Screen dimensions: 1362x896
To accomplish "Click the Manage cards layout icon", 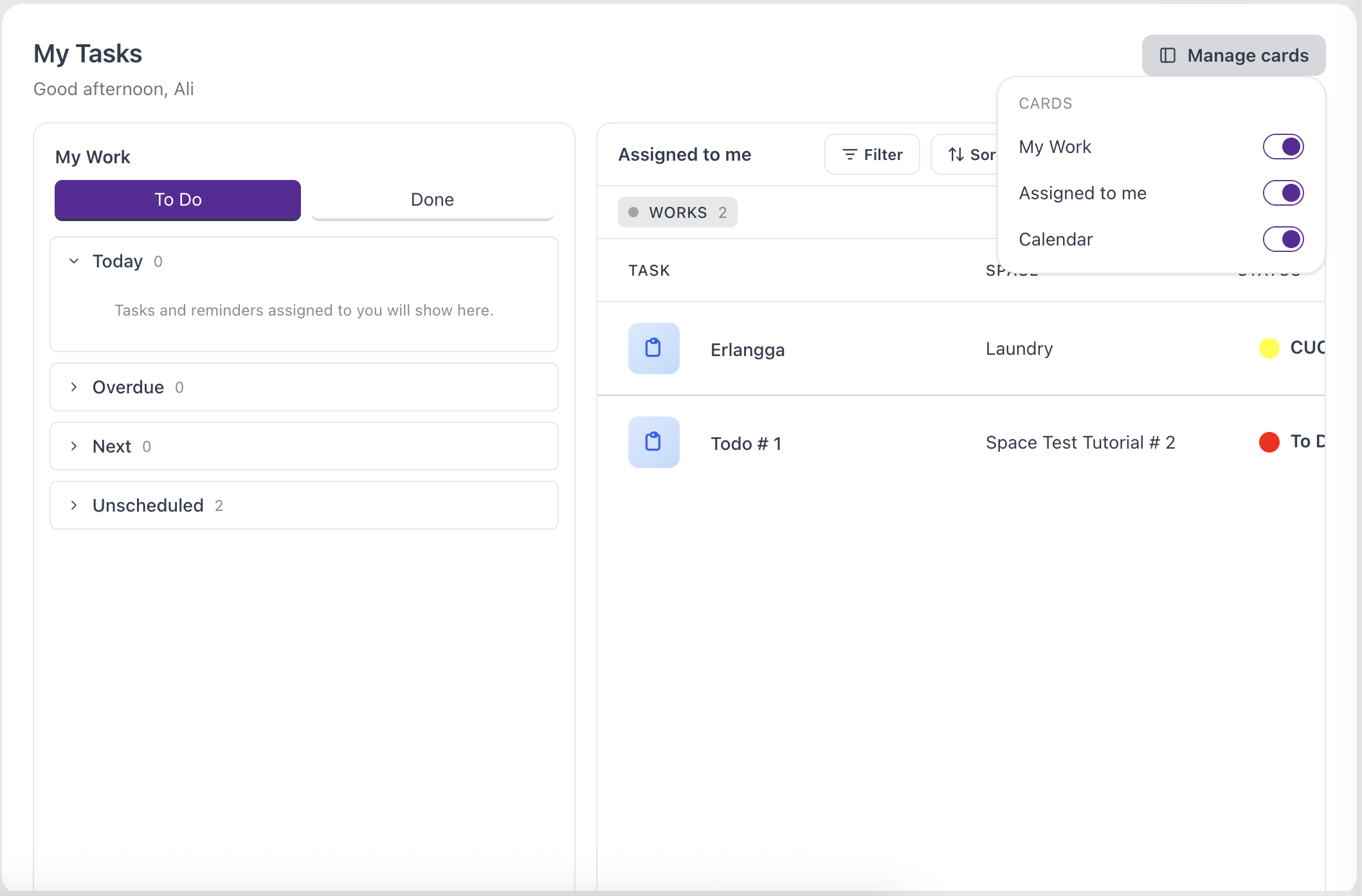I will [x=1168, y=55].
